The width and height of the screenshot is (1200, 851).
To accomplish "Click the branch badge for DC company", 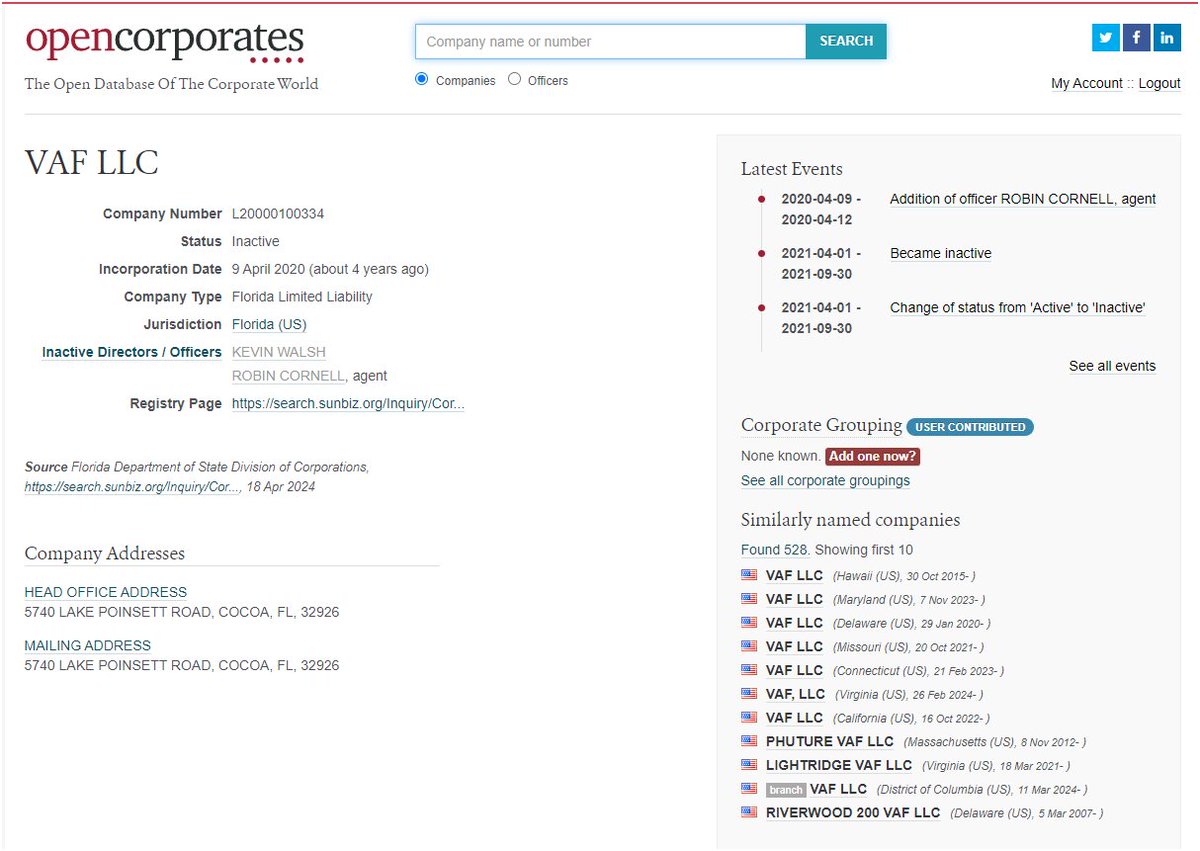I will point(786,790).
